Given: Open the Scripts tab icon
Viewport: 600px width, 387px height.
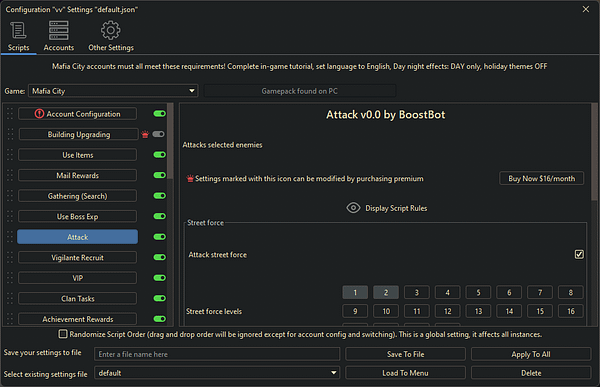Looking at the screenshot, I should [18, 31].
